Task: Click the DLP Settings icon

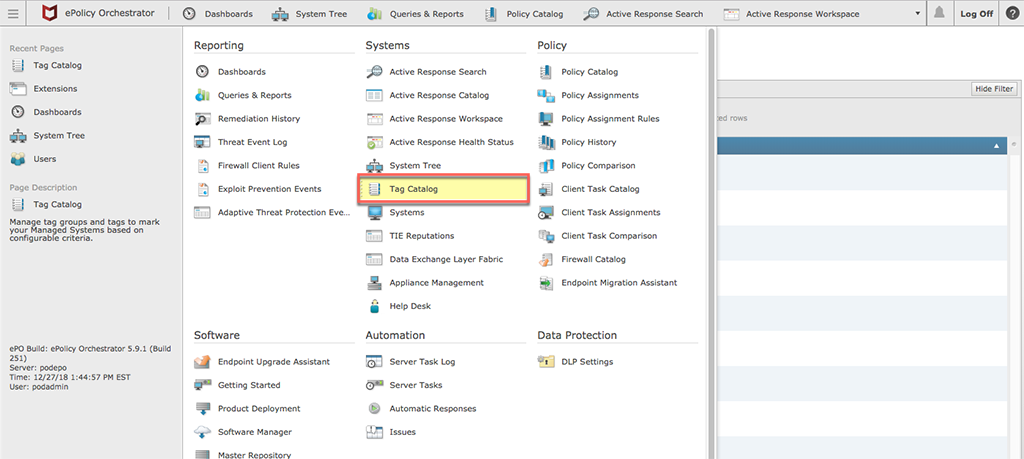Action: point(545,362)
